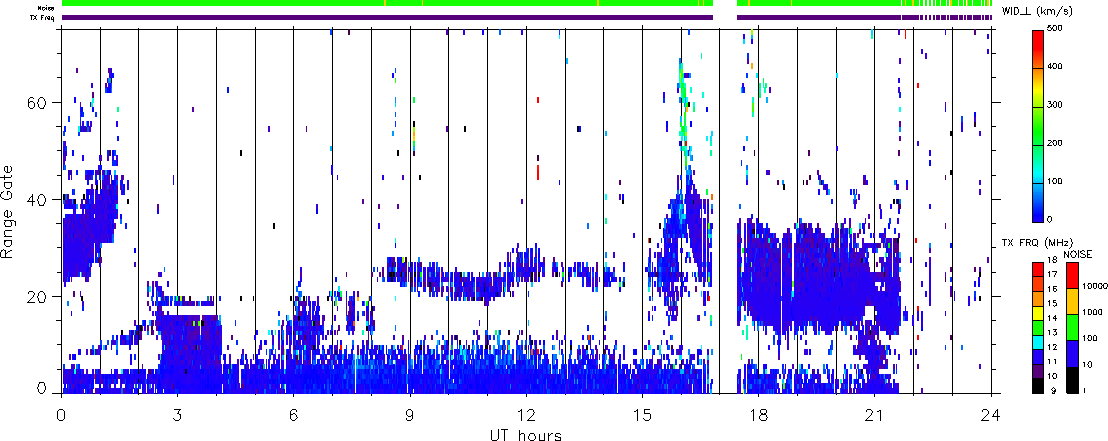Pick the green 13–14 MHz TX FRQ swatch
This screenshot has height=441, width=1108.
[x=1038, y=327]
